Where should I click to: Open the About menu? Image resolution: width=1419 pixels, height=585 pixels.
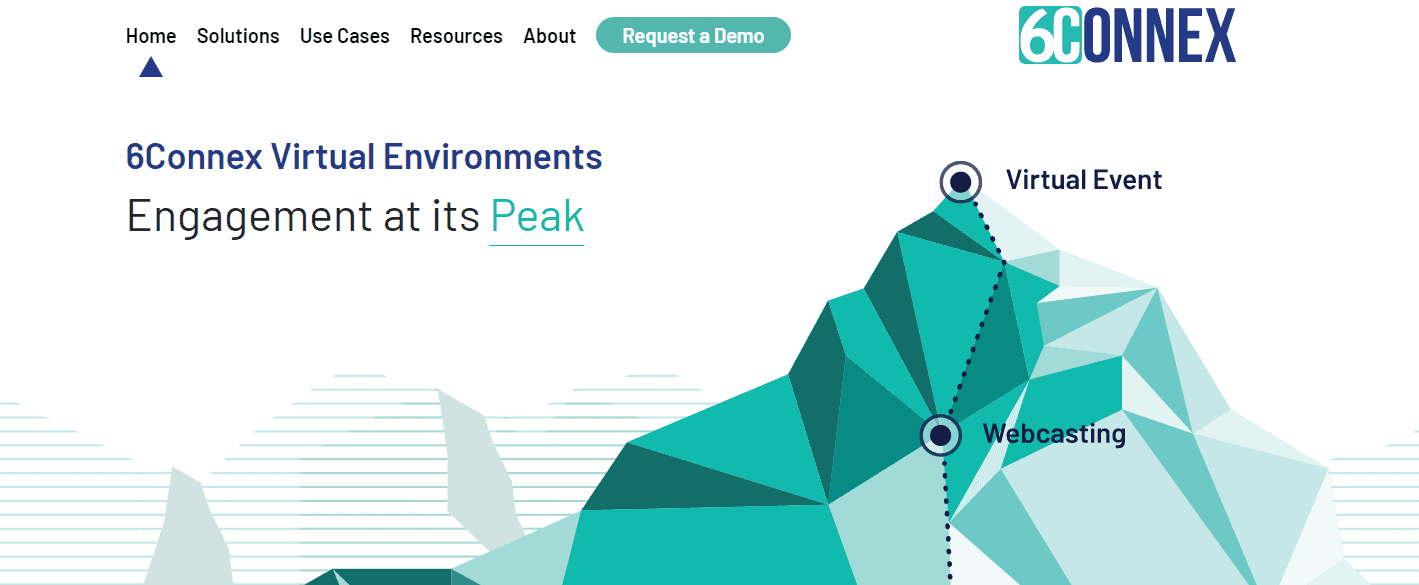tap(550, 36)
